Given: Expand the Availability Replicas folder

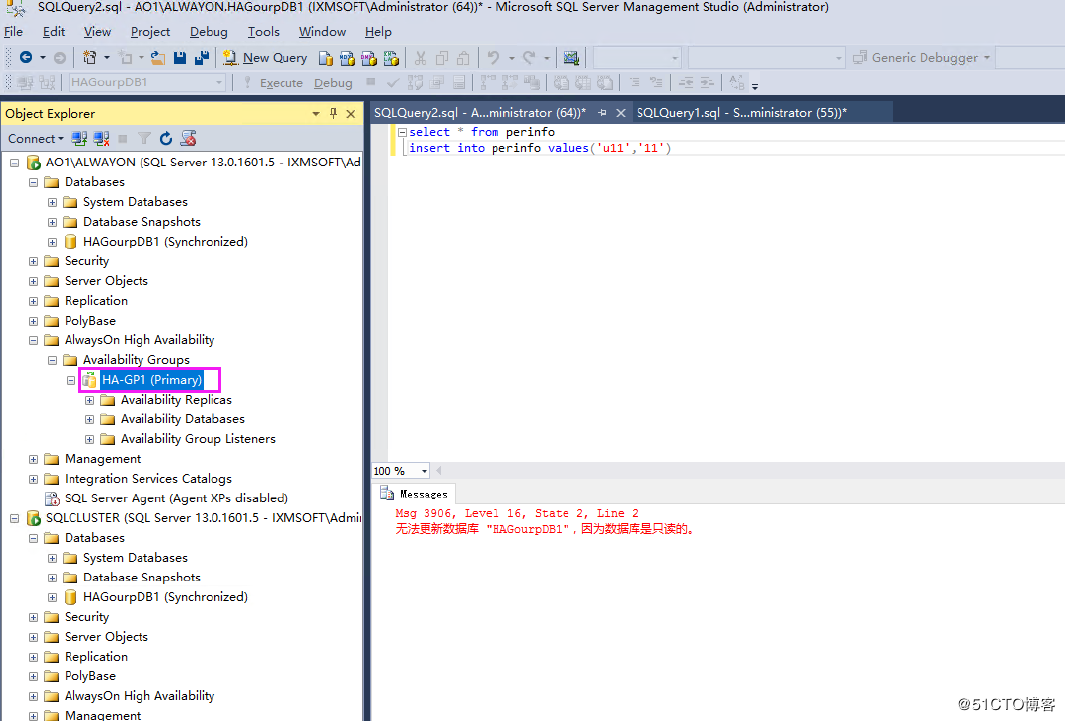Looking at the screenshot, I should point(89,401).
